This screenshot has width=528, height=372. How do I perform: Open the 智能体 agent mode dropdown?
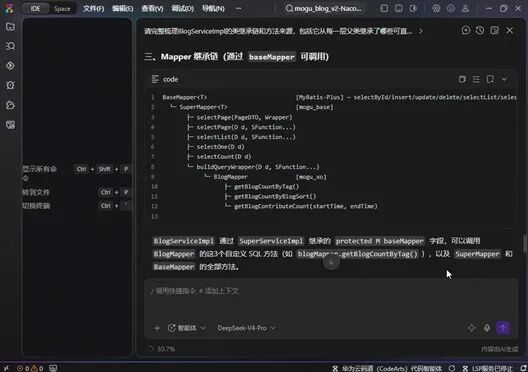[x=187, y=328]
